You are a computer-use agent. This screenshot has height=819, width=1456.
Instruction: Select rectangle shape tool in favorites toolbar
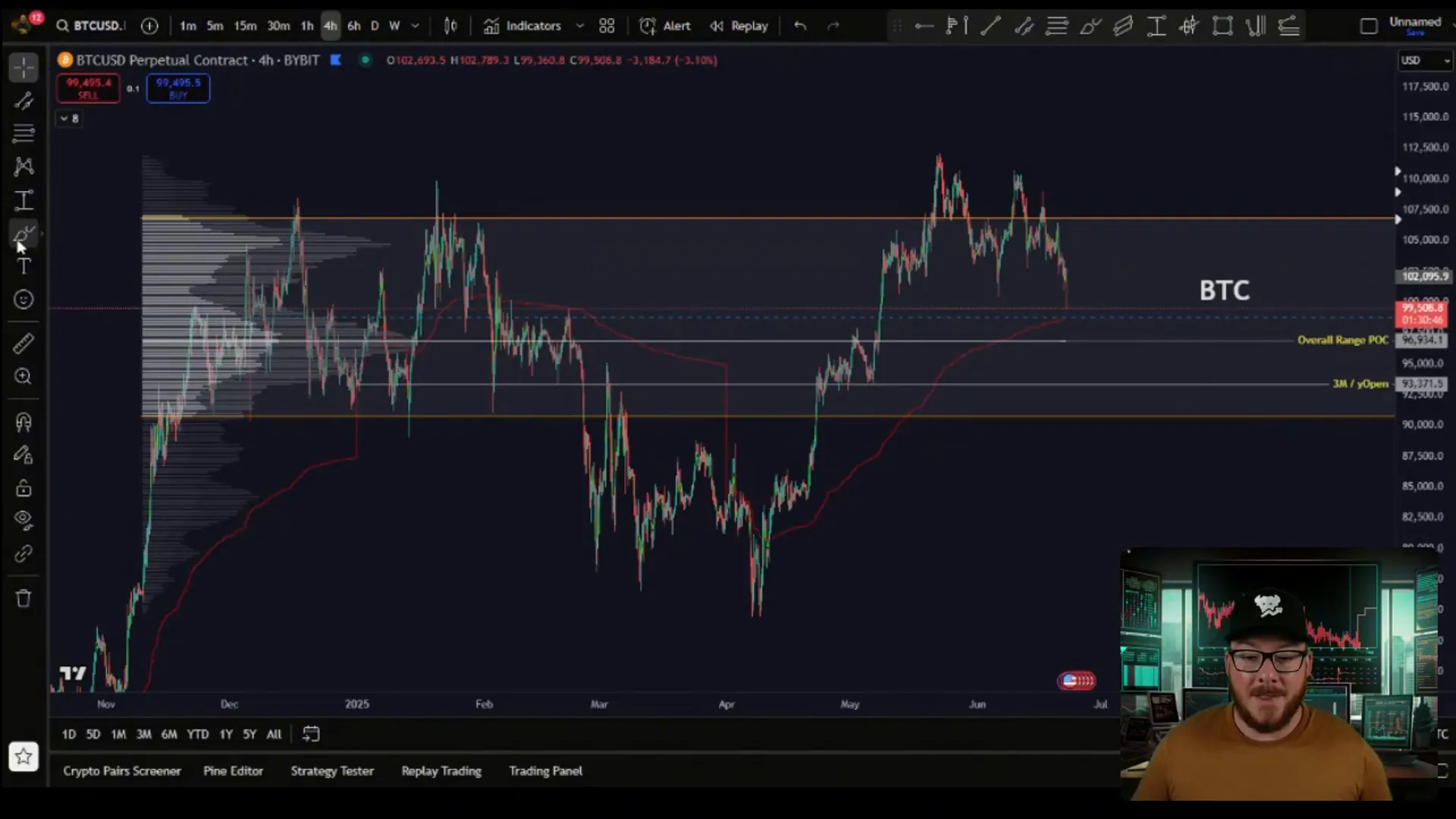[x=1222, y=26]
